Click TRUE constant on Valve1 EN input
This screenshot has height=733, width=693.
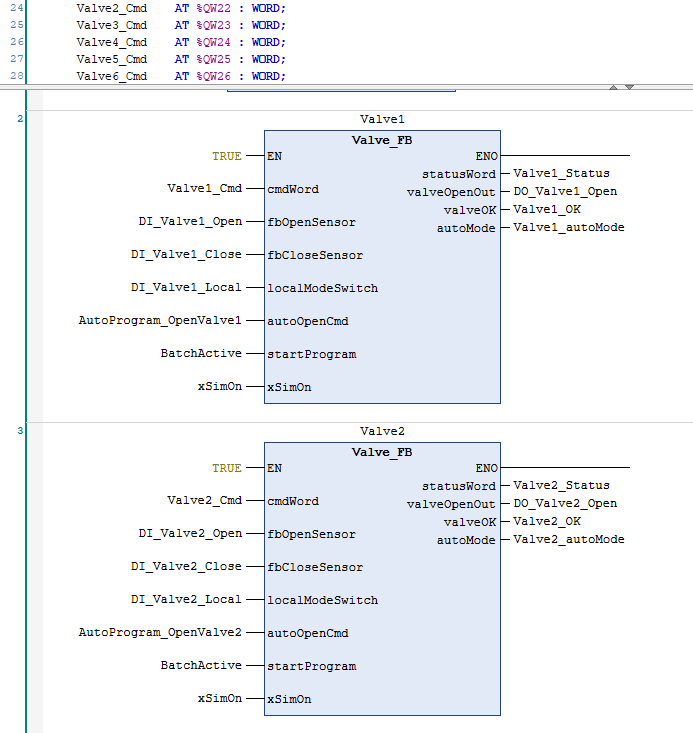pos(227,156)
